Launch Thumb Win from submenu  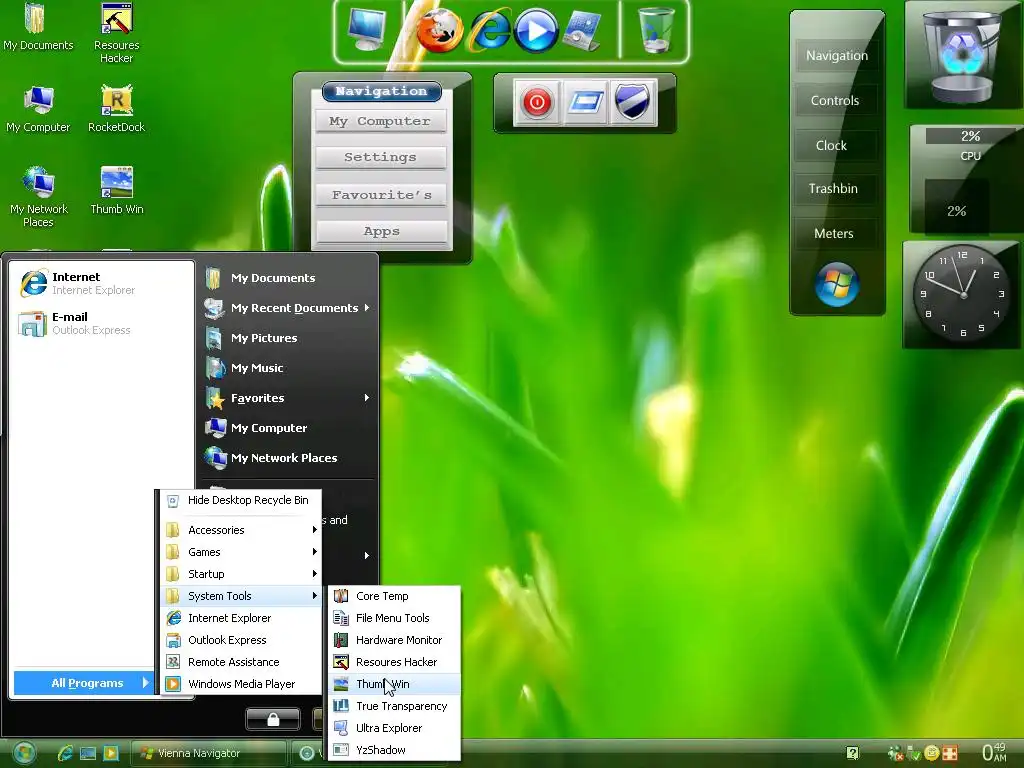(x=394, y=684)
